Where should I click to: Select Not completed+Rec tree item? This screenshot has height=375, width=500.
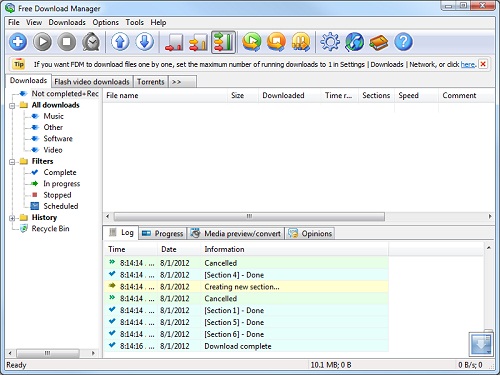pos(65,94)
